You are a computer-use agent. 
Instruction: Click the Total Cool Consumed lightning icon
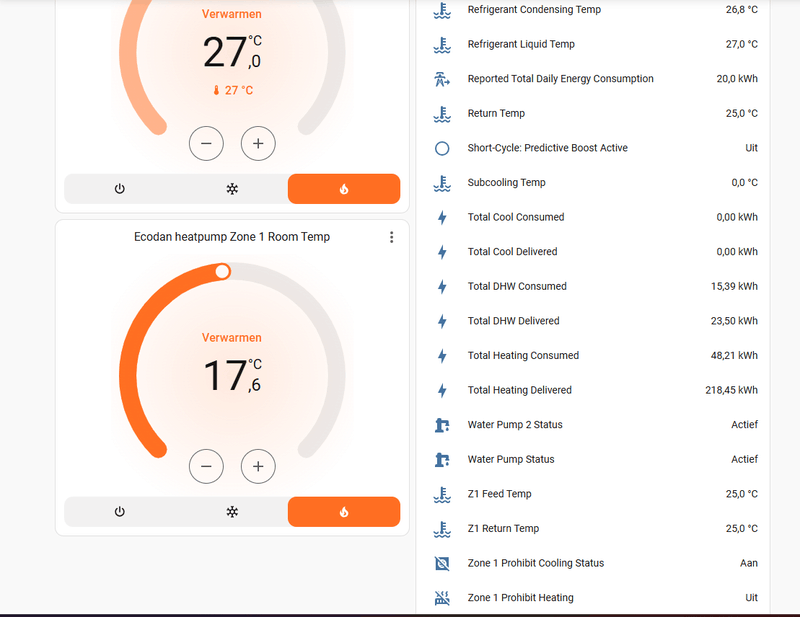[x=442, y=217]
